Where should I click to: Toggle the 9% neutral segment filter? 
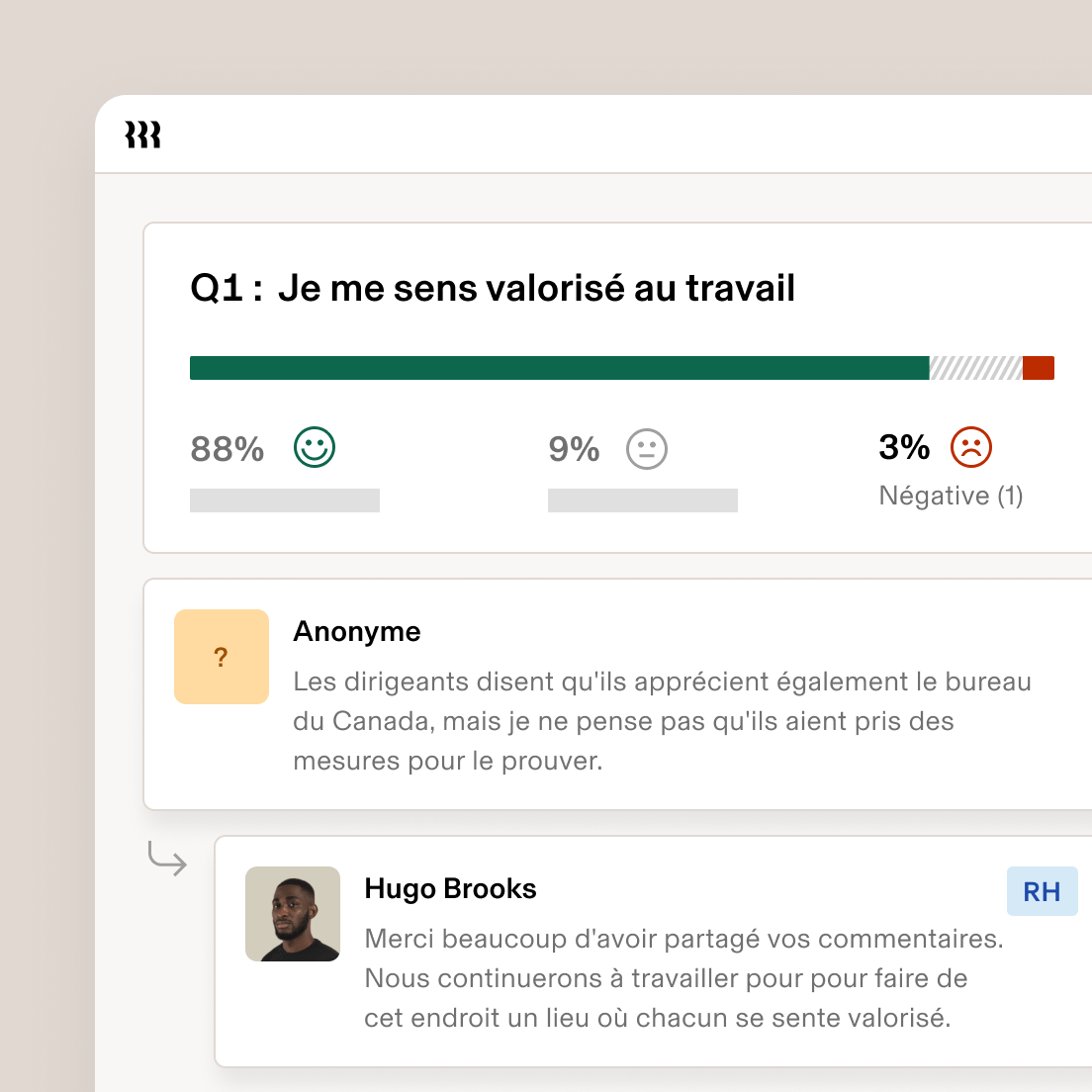coord(574,448)
